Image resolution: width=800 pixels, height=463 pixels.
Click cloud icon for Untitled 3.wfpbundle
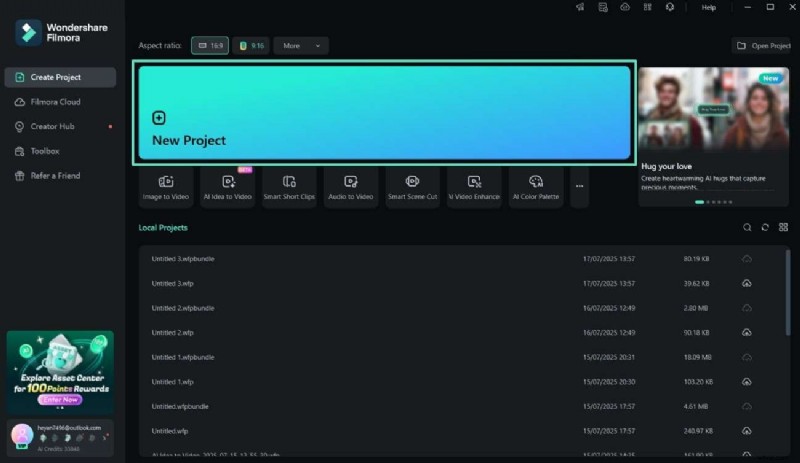[746, 259]
